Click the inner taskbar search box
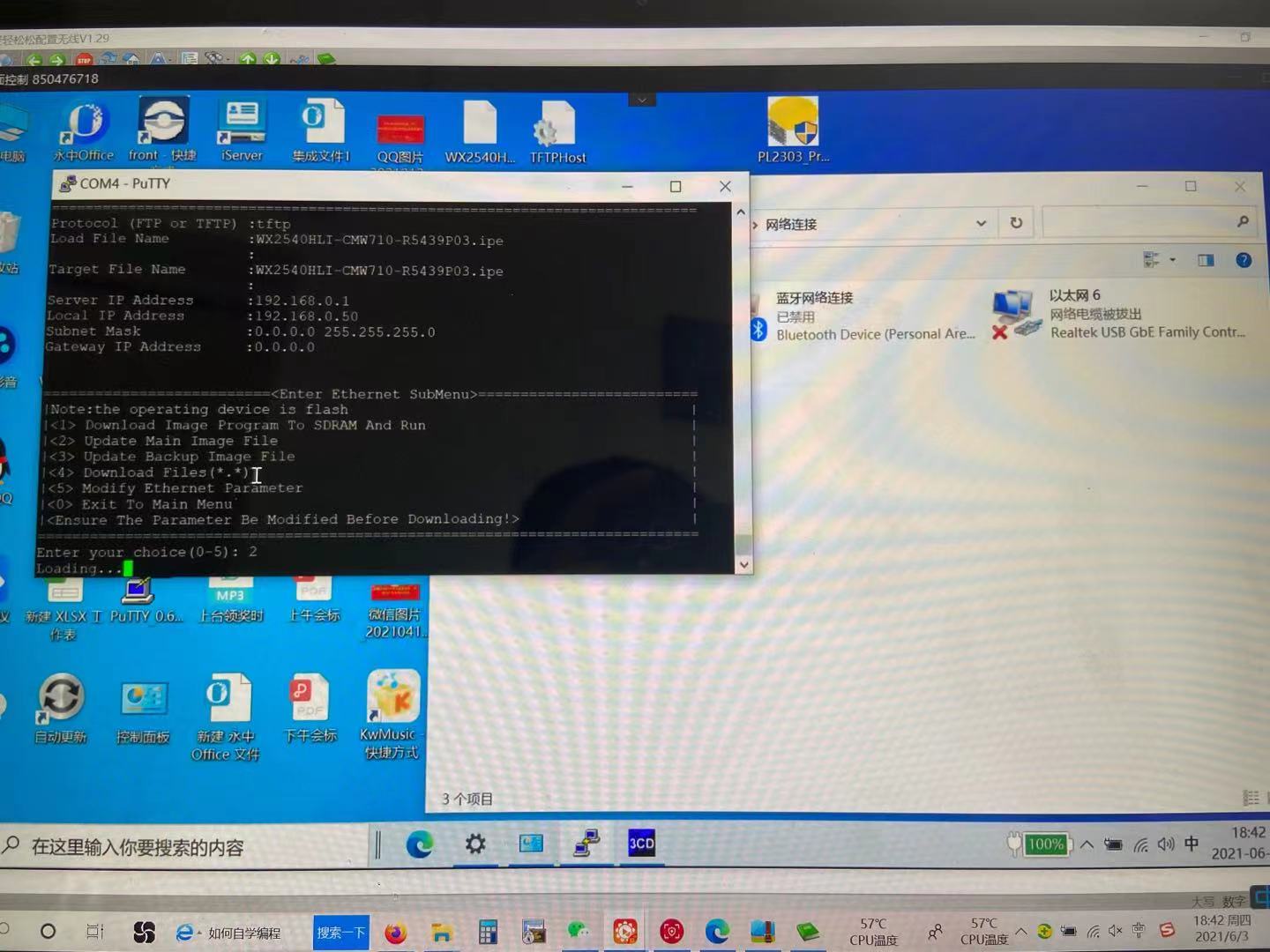Image resolution: width=1270 pixels, height=952 pixels. [x=185, y=847]
